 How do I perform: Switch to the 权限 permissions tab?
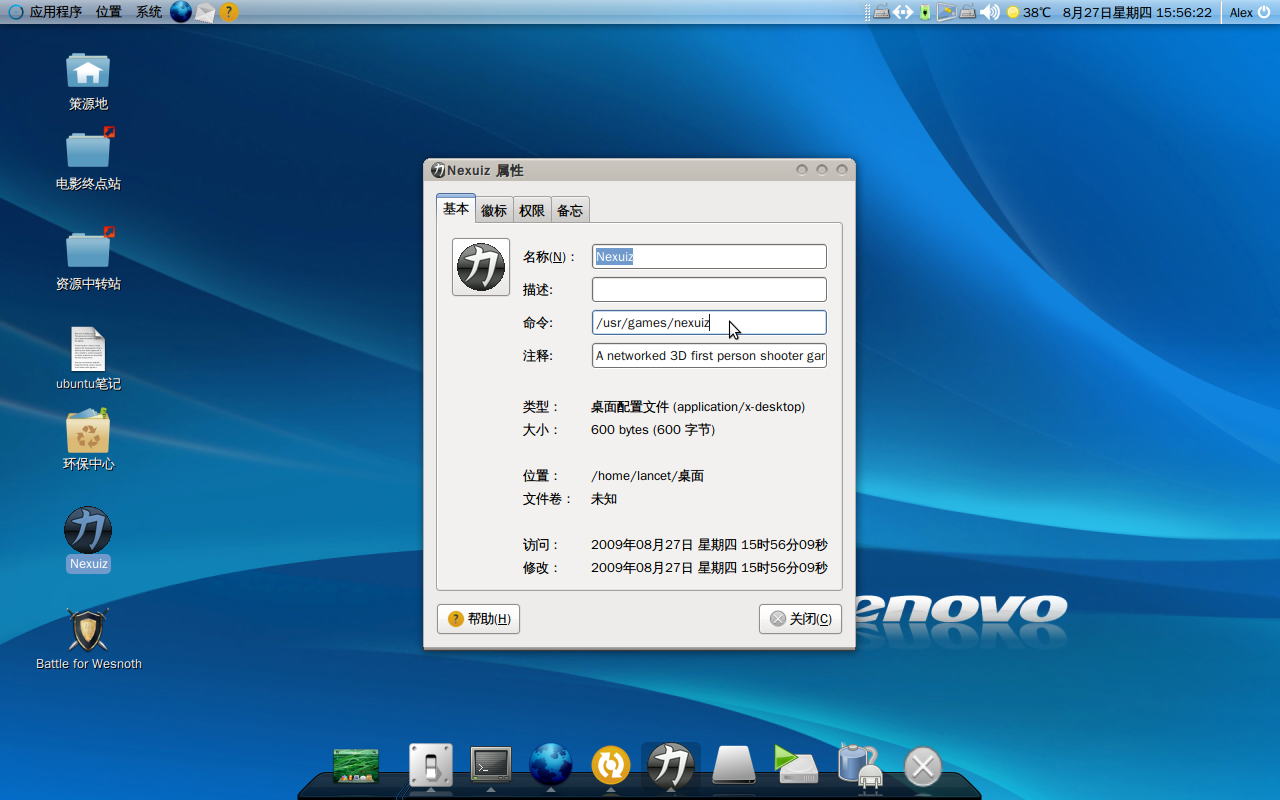point(532,210)
